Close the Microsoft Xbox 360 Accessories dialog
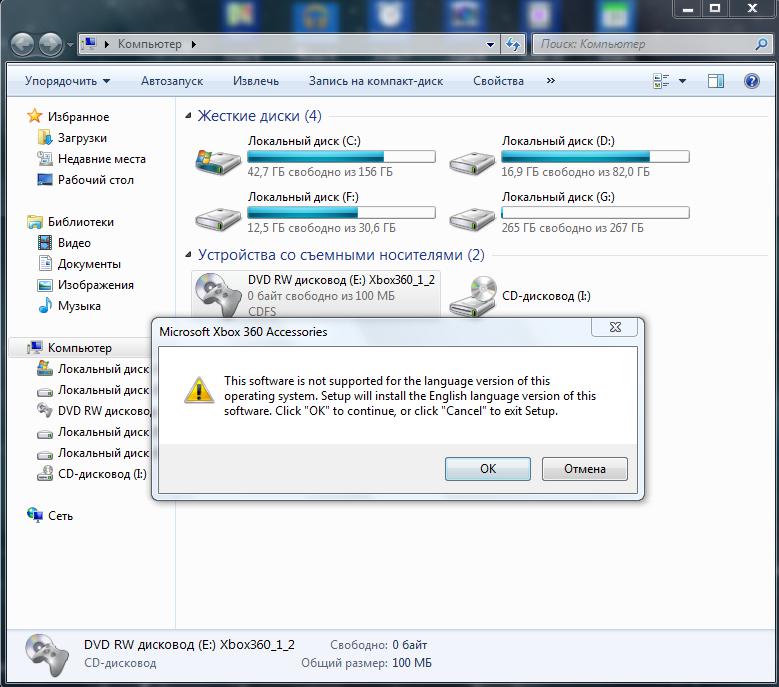779x687 pixels. coord(615,327)
